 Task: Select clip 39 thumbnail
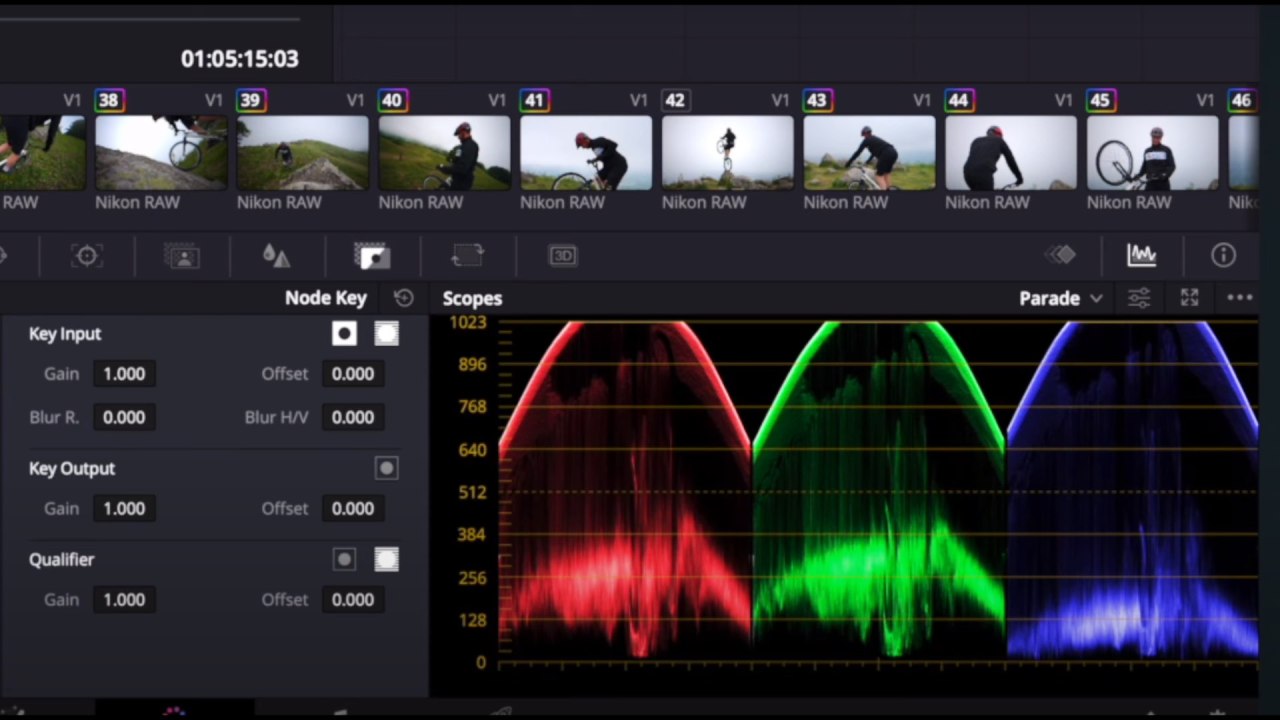(302, 152)
